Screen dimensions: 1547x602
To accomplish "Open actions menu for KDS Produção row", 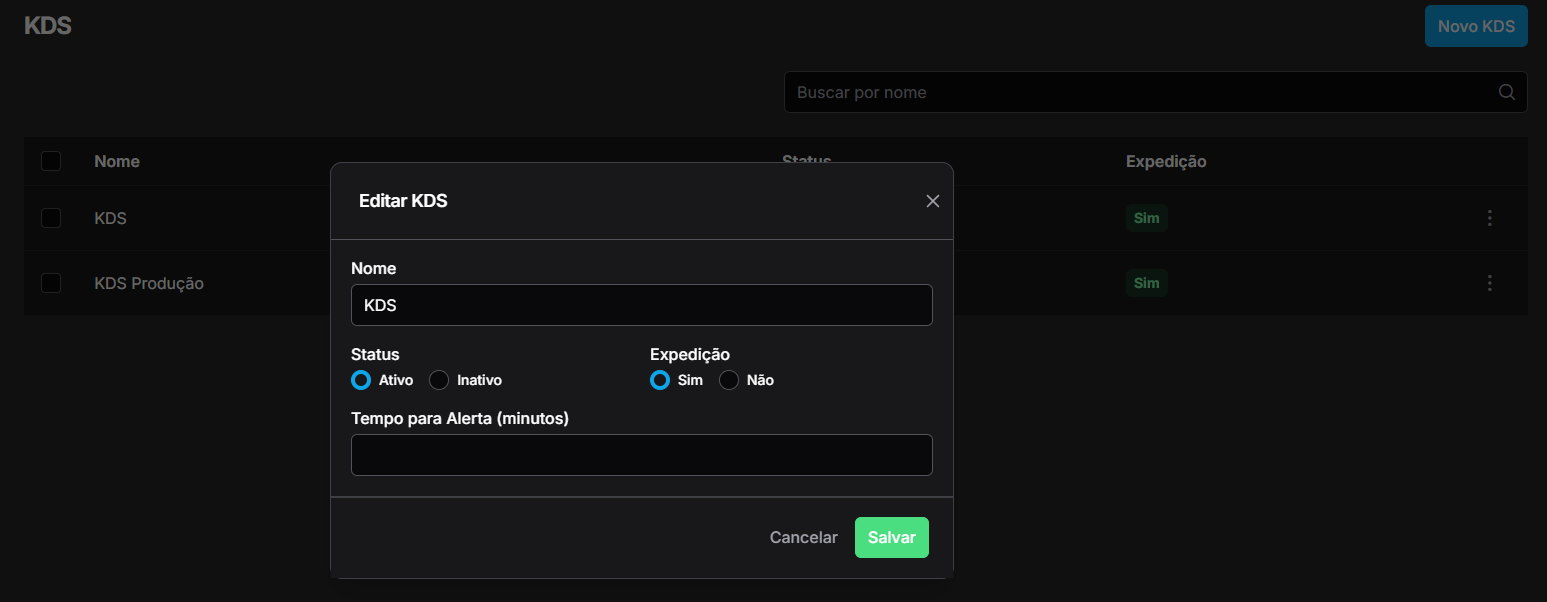I will (x=1490, y=283).
